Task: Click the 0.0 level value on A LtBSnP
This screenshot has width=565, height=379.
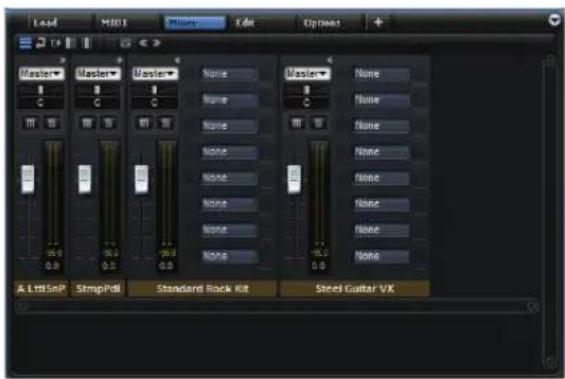Action: click(52, 266)
